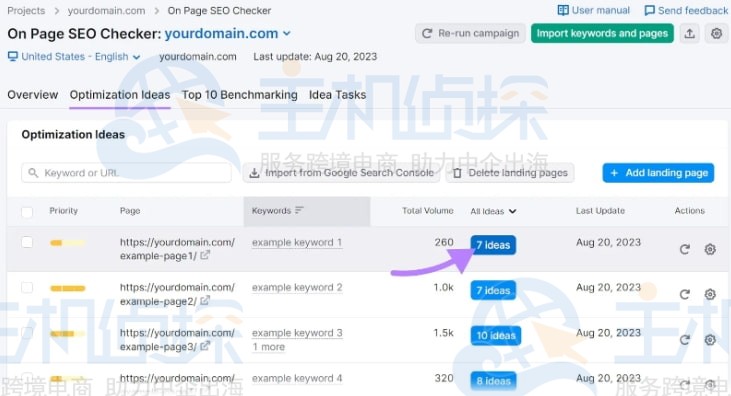Screen dimensions: 731x396
Task: Refresh the example-page1 row
Action: (x=684, y=250)
